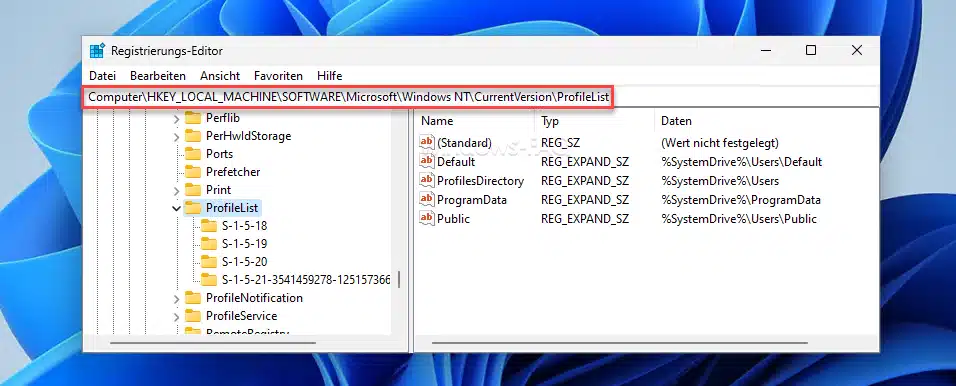Select the ProgramData value name
The width and height of the screenshot is (956, 386).
tap(472, 200)
